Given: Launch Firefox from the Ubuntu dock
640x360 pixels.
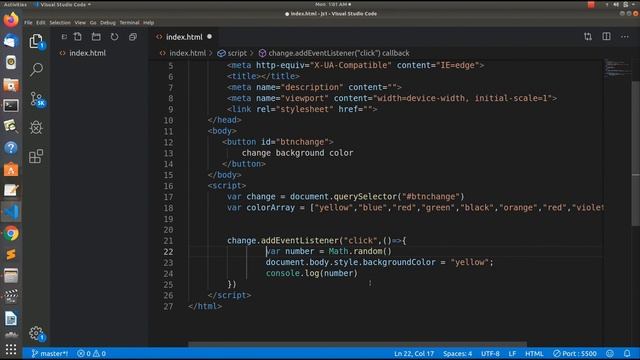Looking at the screenshot, I should tap(11, 19).
